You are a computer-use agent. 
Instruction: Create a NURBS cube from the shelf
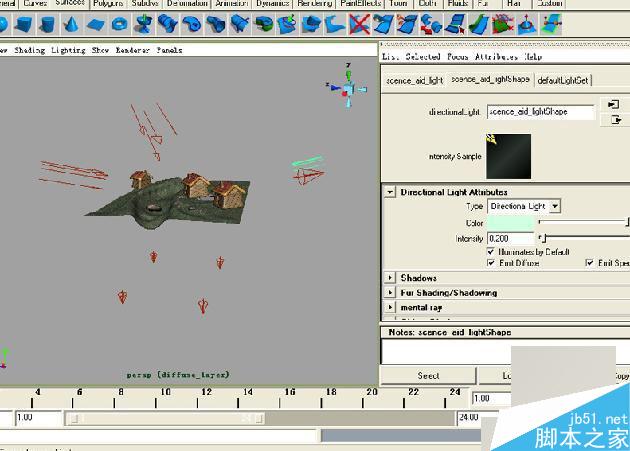coord(23,24)
